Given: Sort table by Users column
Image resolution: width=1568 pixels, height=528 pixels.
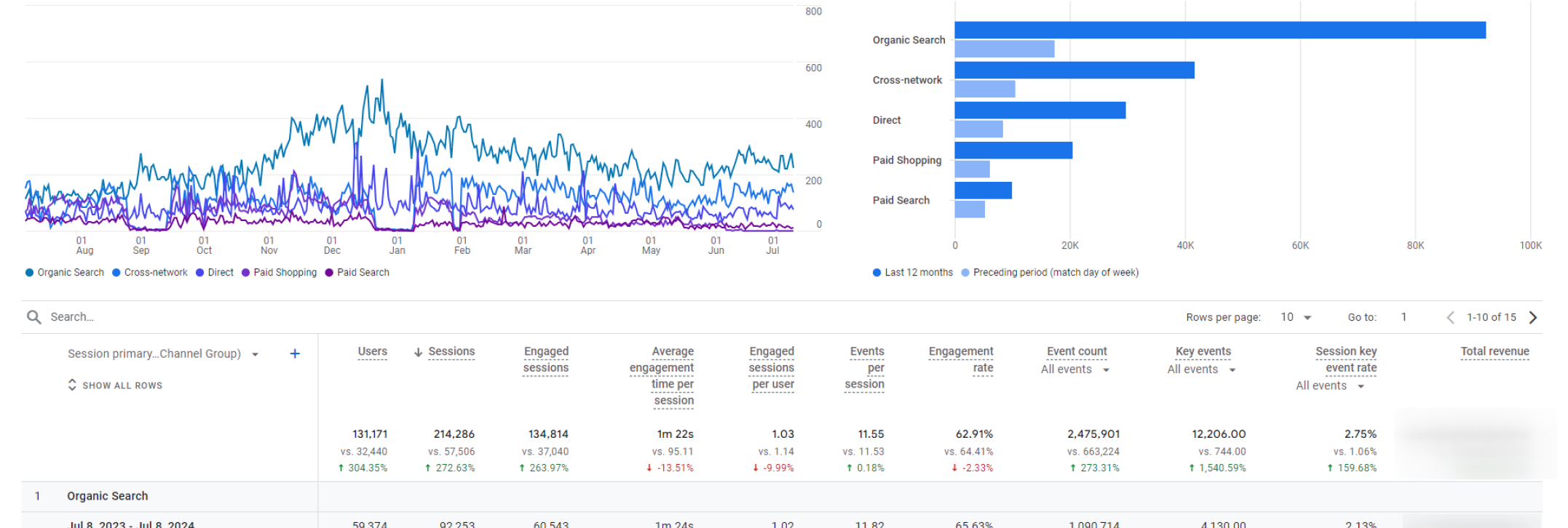Looking at the screenshot, I should (x=372, y=351).
